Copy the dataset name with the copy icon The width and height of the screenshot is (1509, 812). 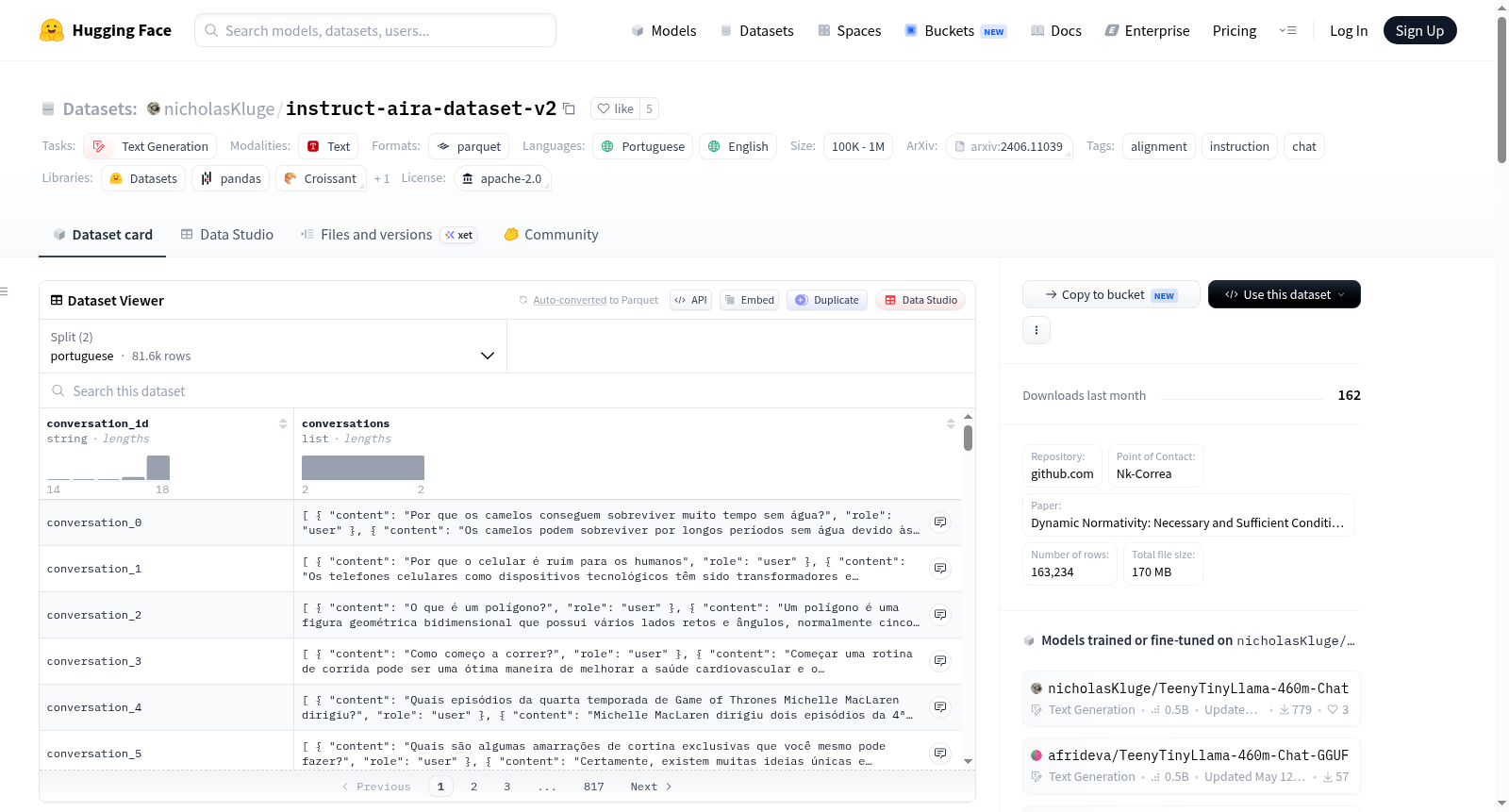click(569, 108)
